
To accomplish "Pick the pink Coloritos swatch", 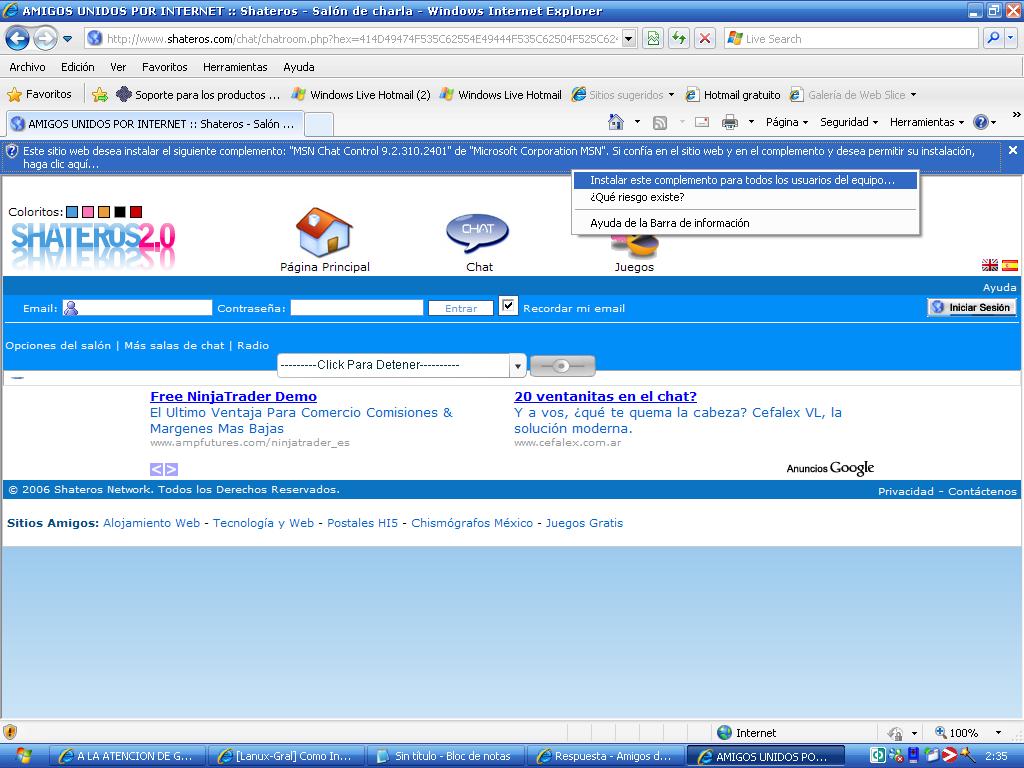I will [88, 212].
